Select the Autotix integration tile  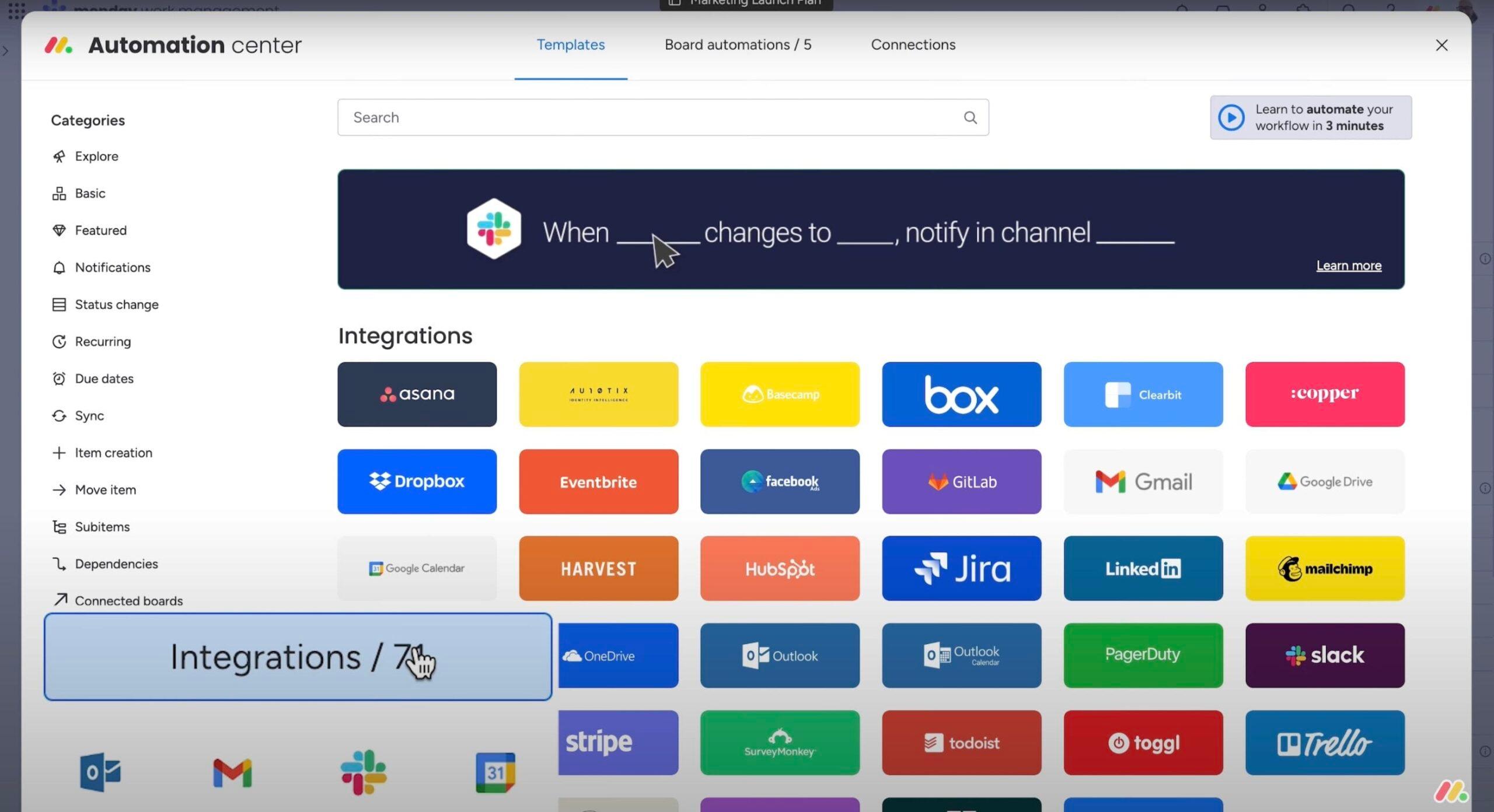coord(598,394)
